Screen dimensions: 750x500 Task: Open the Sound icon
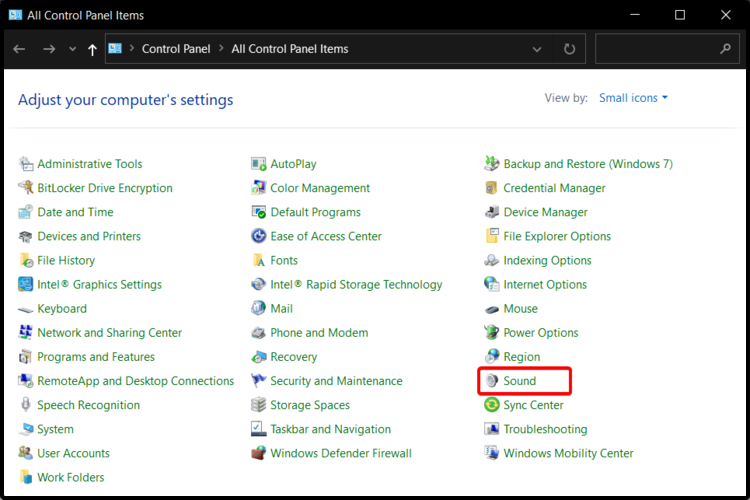[491, 381]
